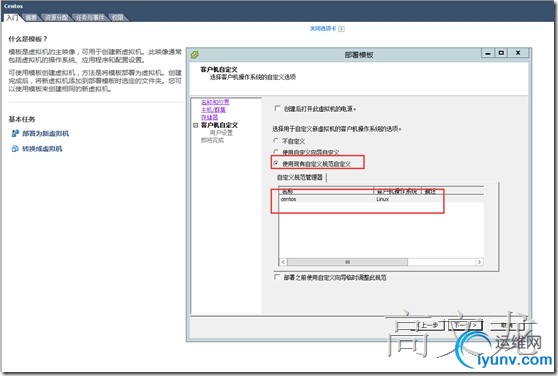Screen dimensions: 558x376
Task: Click the icon beside 转换成虚拟机
Action: (x=15, y=149)
